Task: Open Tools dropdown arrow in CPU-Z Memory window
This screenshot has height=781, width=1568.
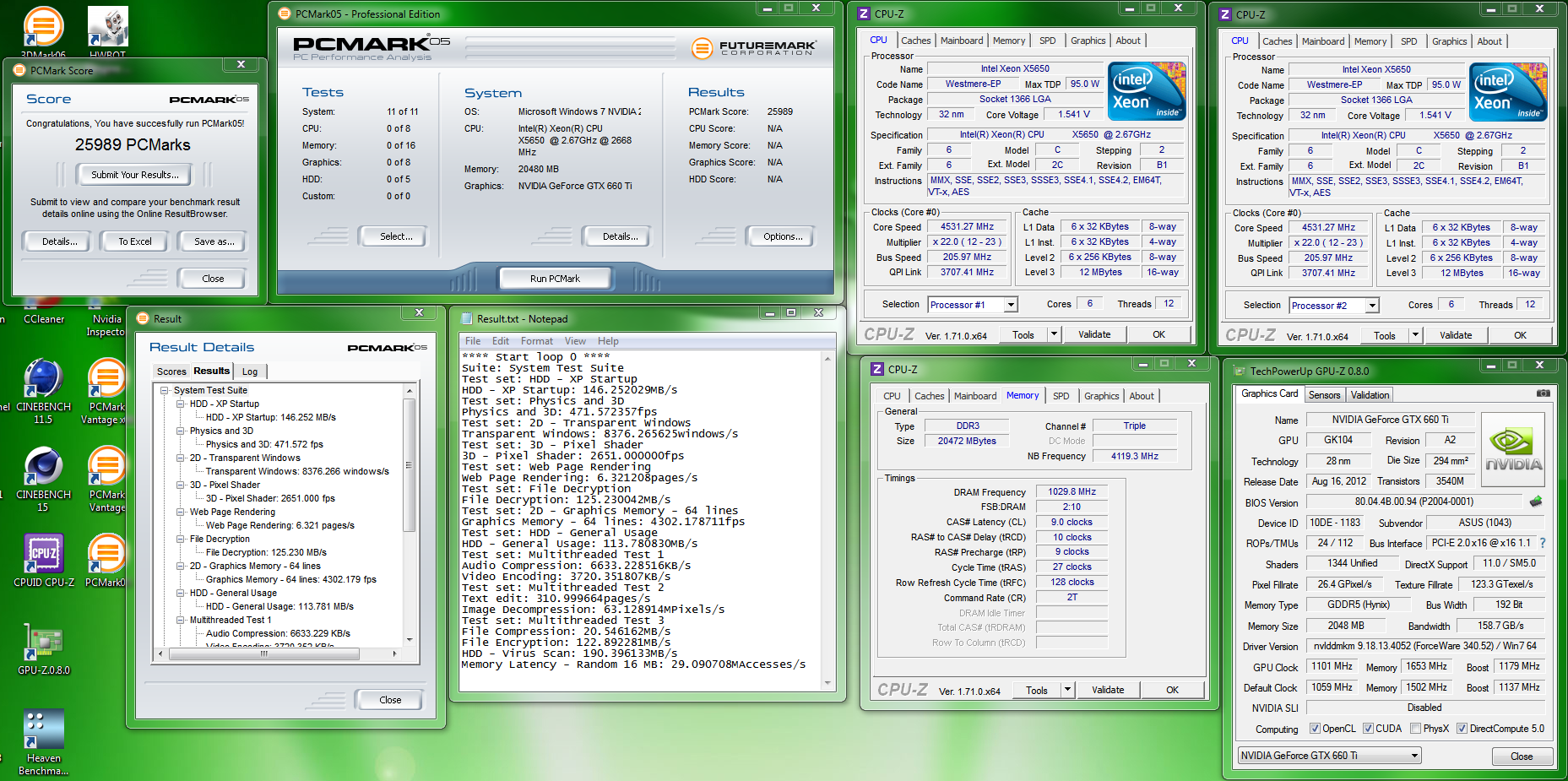Action: coord(1067,690)
